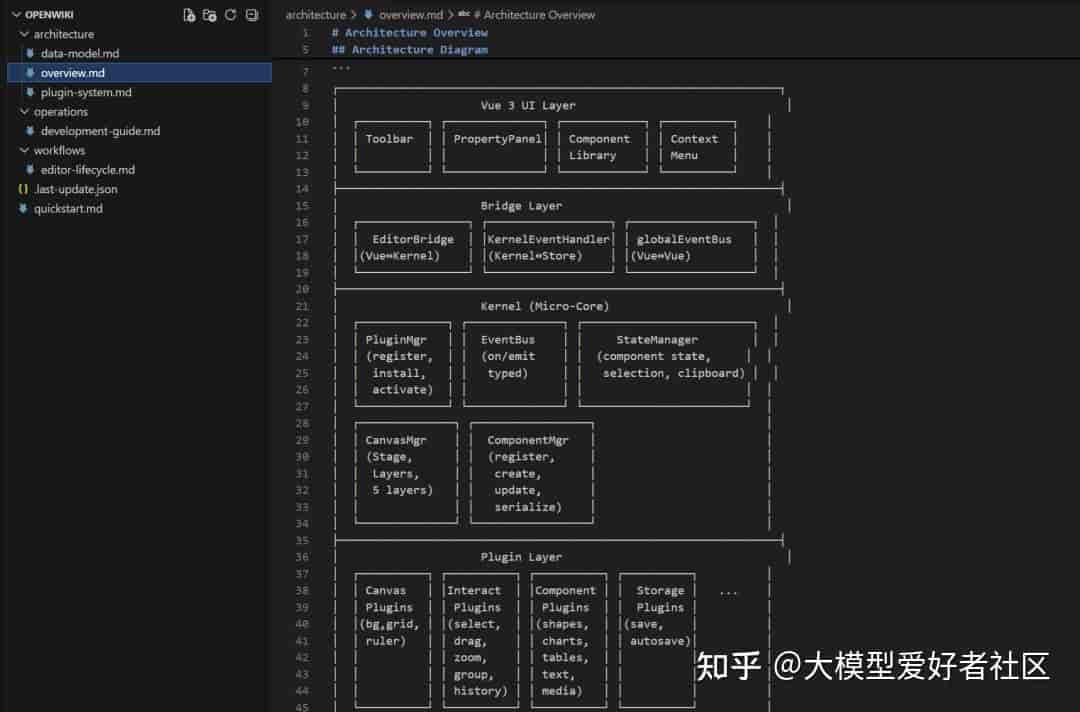Click the 'Toolbar' box text in diagram

pos(389,138)
